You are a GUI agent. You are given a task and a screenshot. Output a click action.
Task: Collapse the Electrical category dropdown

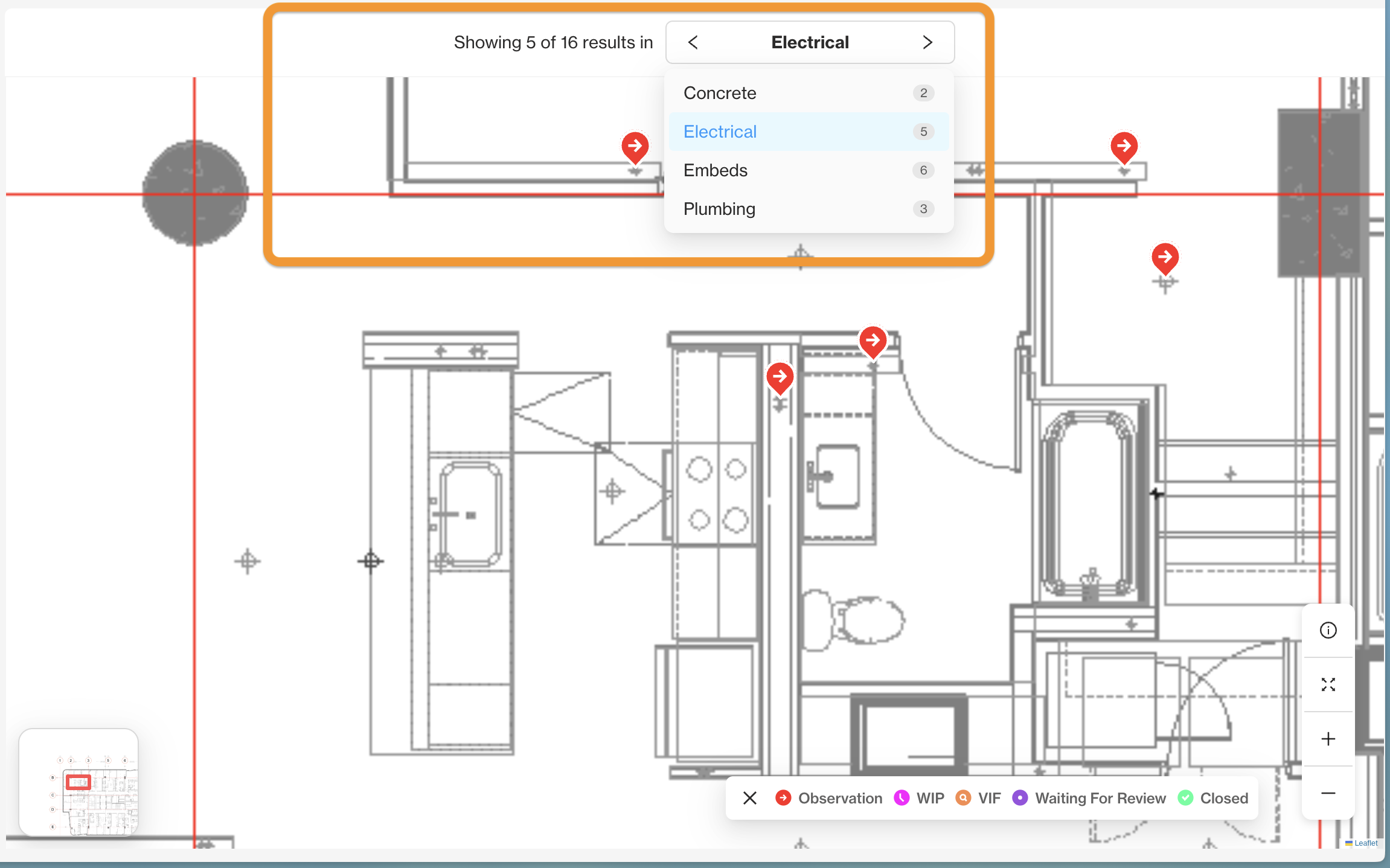pos(810,42)
